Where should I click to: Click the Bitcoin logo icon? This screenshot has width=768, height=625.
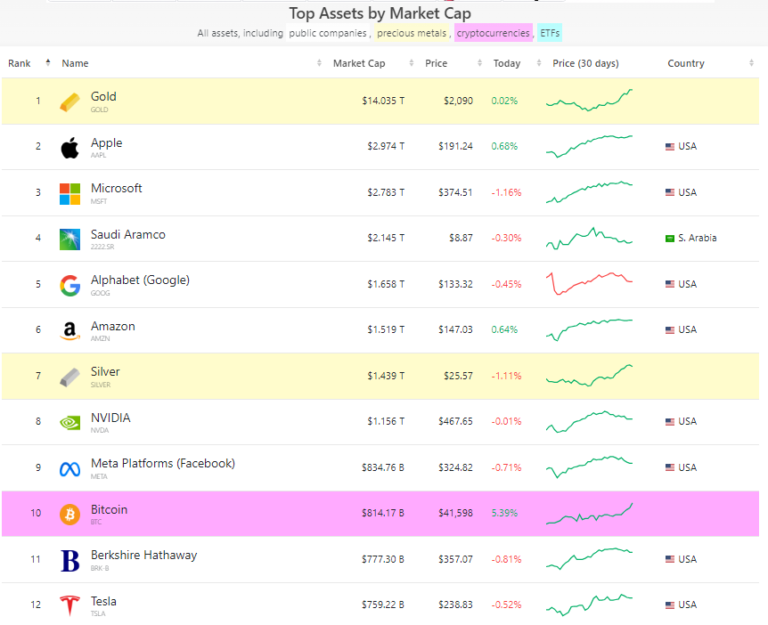[x=70, y=514]
